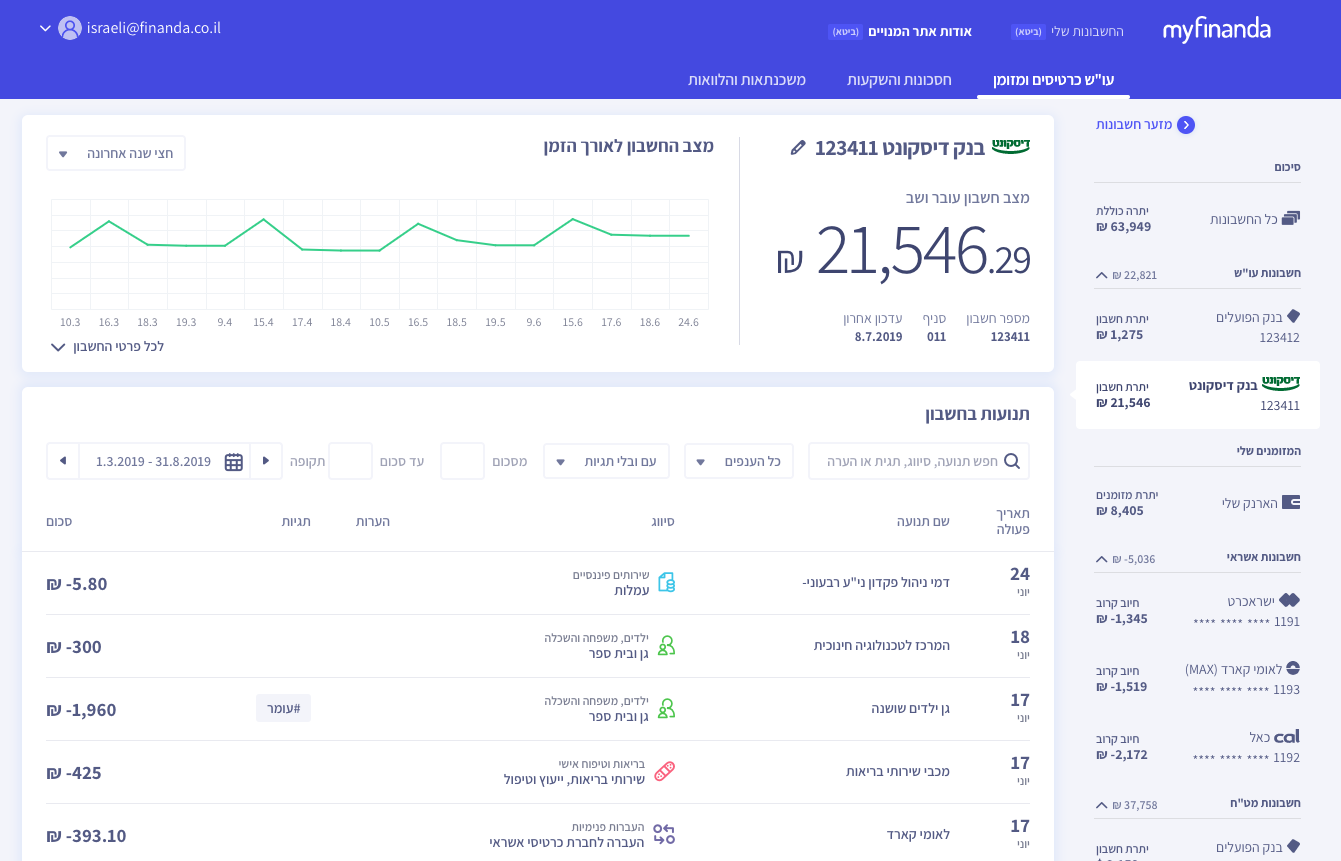Select ישראכרט card icon
1341x861 pixels.
point(1290,600)
